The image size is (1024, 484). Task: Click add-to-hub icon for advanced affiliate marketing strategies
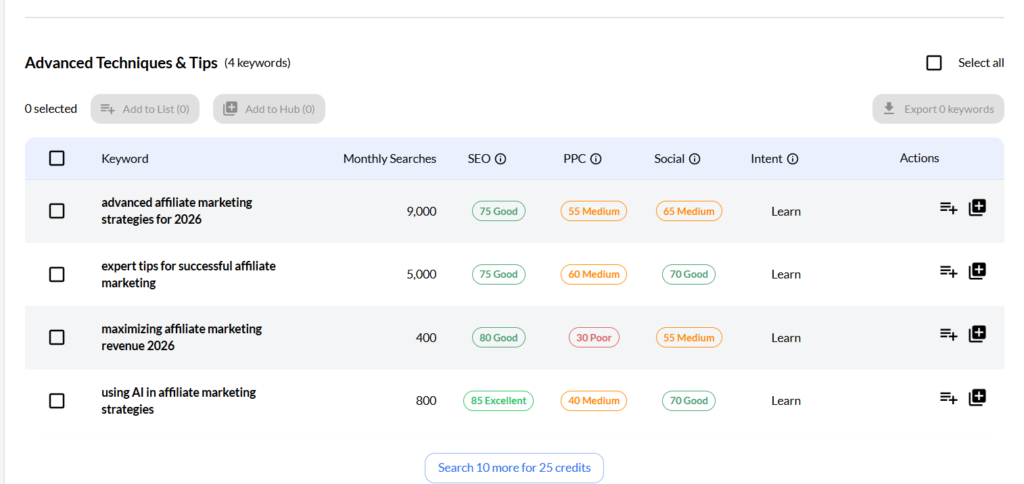(977, 208)
